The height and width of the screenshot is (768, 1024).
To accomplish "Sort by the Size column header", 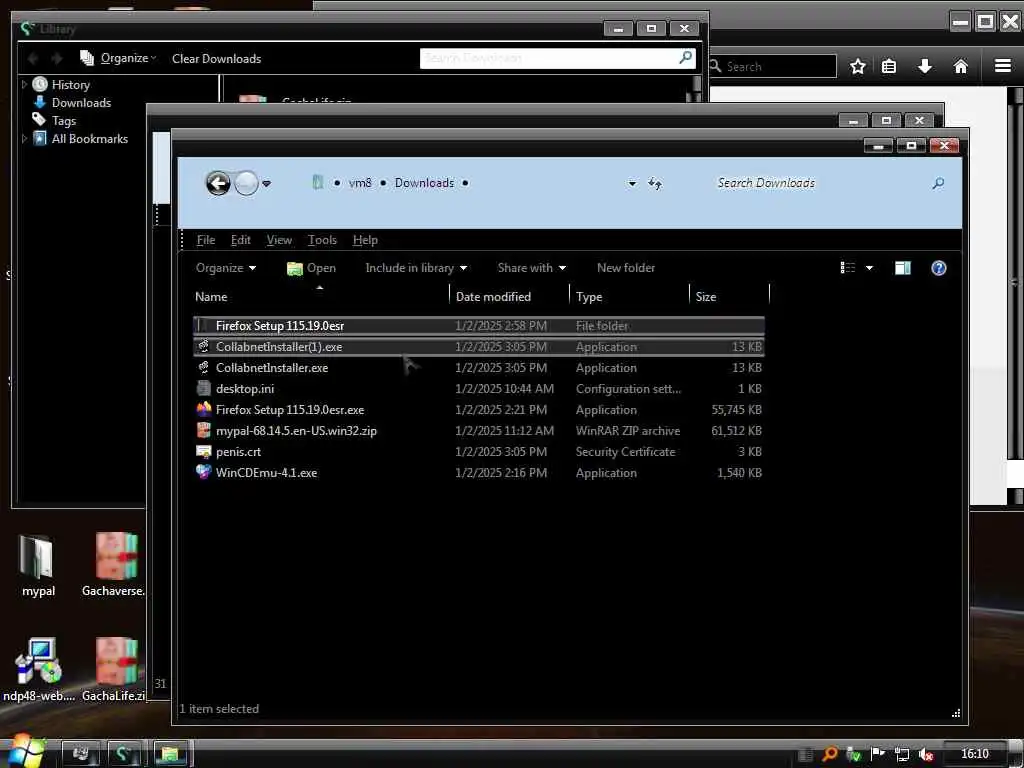I will pyautogui.click(x=729, y=296).
